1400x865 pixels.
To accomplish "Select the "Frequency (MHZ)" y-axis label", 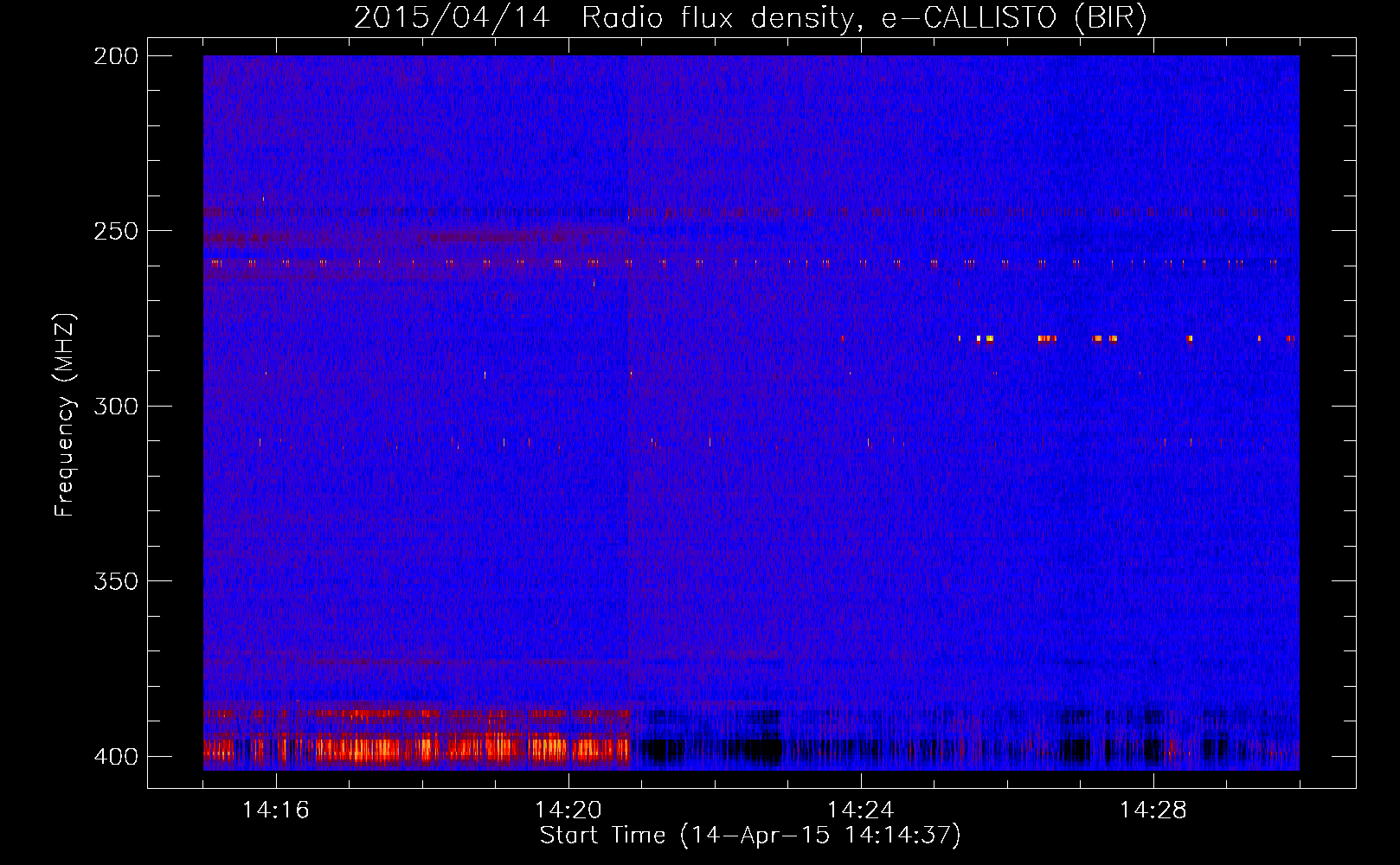I will [65, 415].
